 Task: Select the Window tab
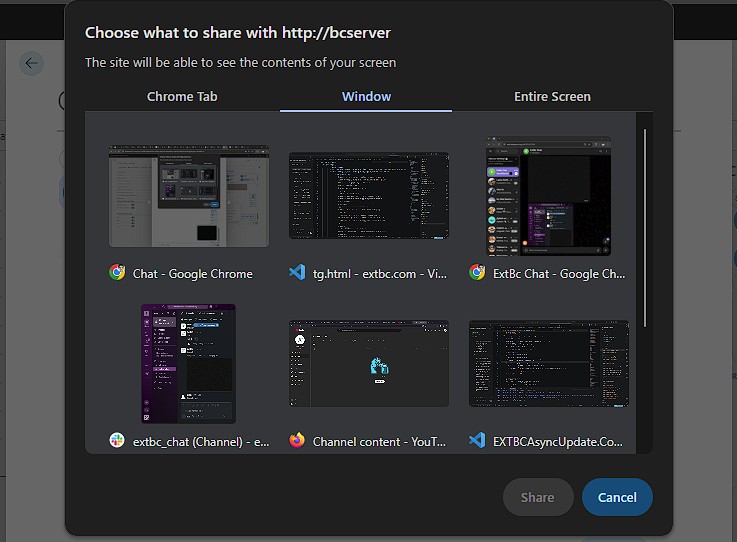click(366, 97)
